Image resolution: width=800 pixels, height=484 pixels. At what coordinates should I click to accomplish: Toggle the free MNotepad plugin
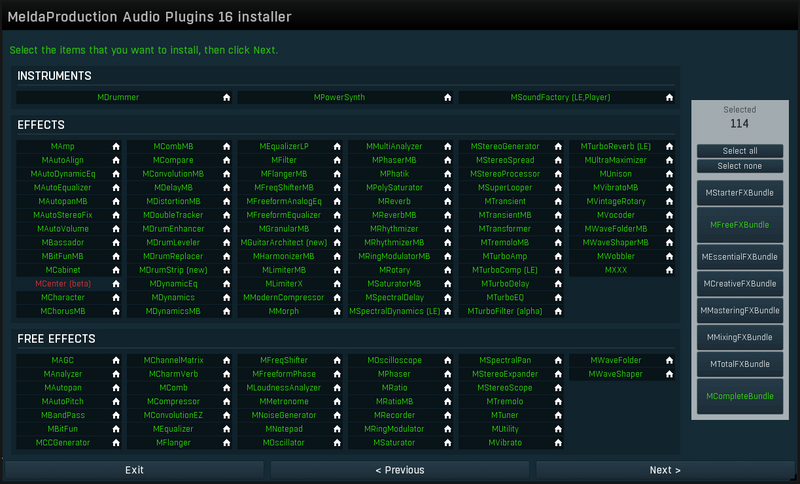point(284,429)
